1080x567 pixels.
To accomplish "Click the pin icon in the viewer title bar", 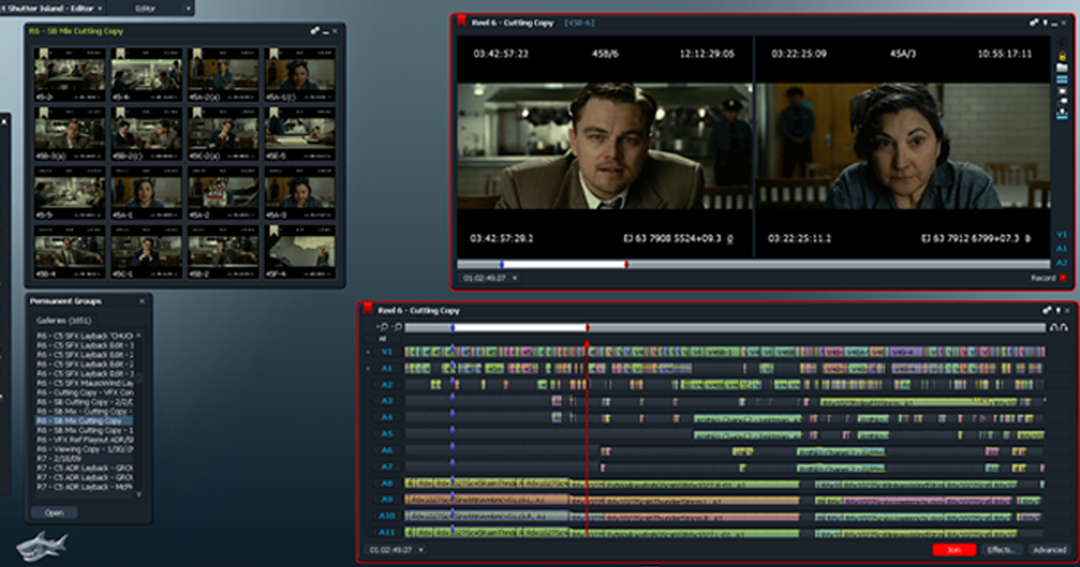I will pyautogui.click(x=1045, y=23).
